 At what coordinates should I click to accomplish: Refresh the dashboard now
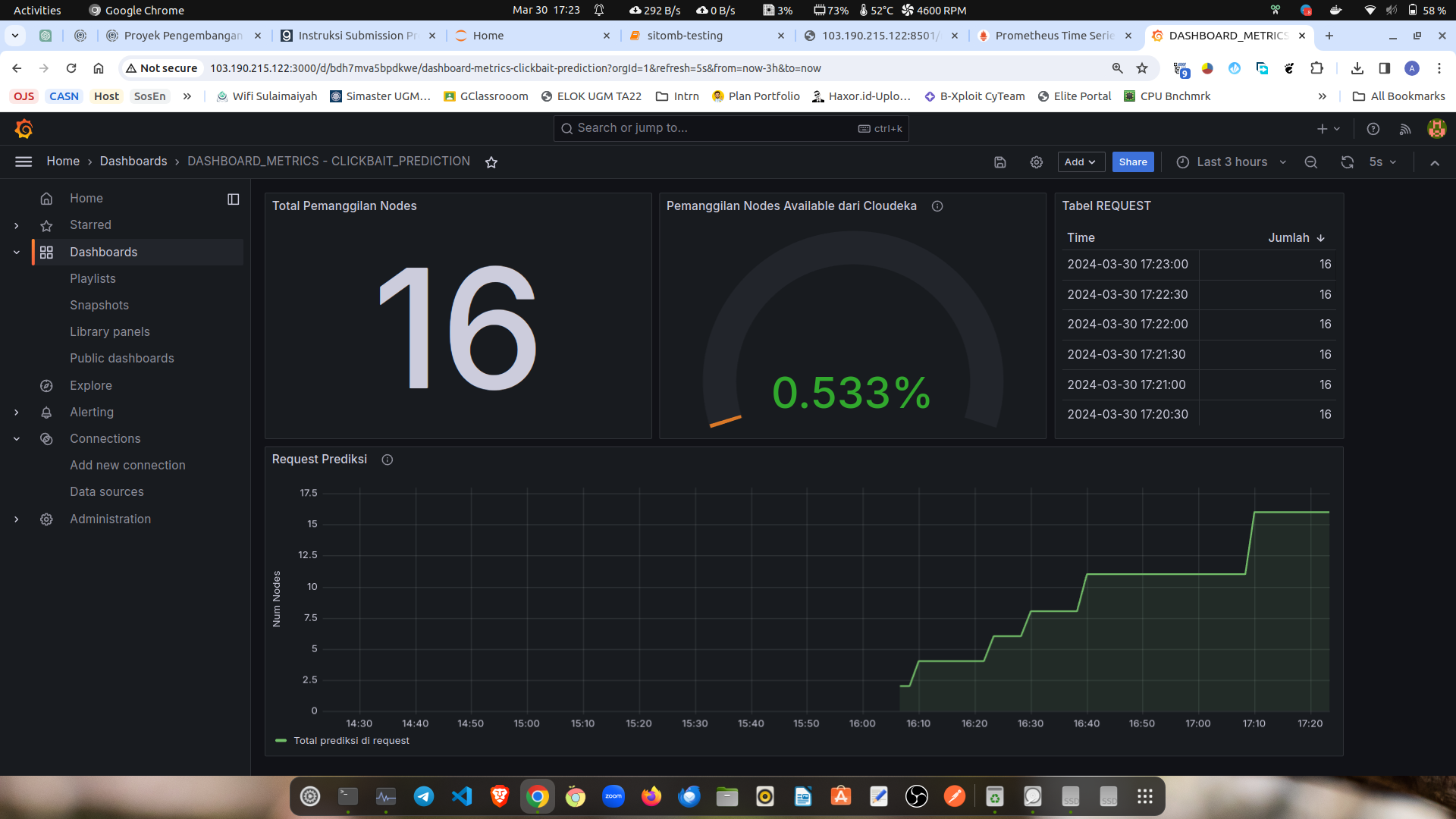tap(1347, 162)
